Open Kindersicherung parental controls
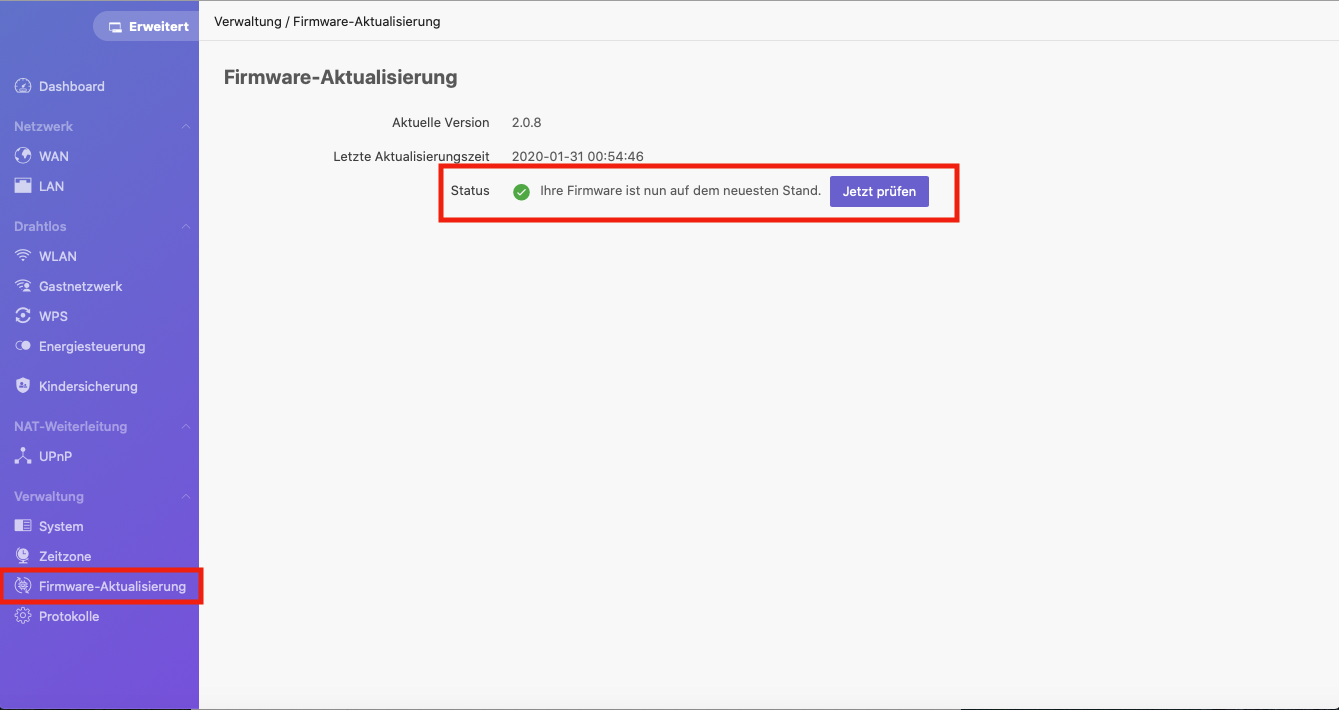Viewport: 1339px width, 710px height. (x=84, y=386)
